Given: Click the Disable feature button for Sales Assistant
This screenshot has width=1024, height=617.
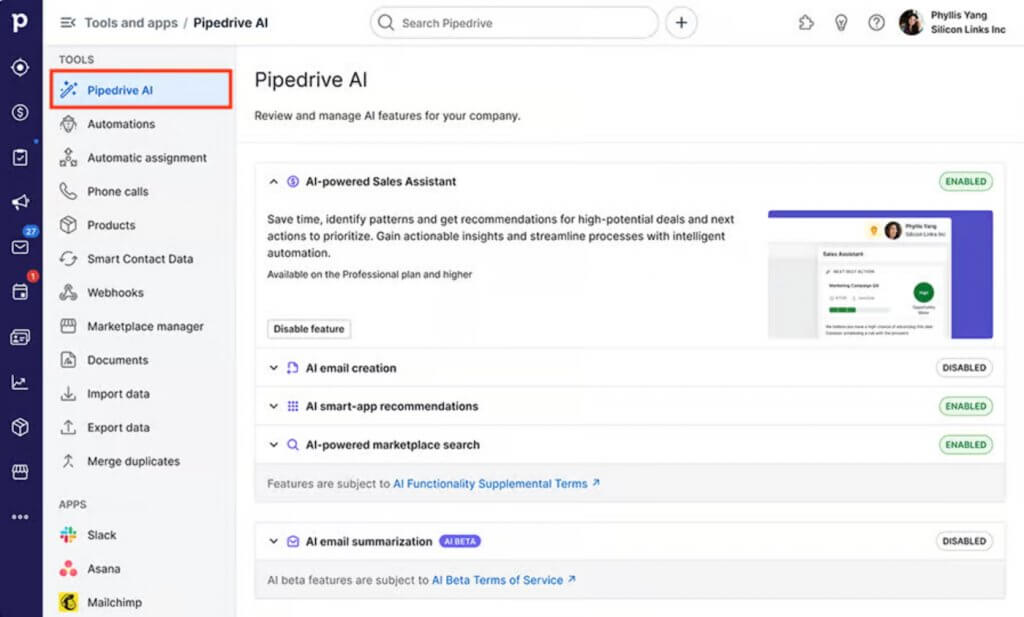Looking at the screenshot, I should [306, 328].
